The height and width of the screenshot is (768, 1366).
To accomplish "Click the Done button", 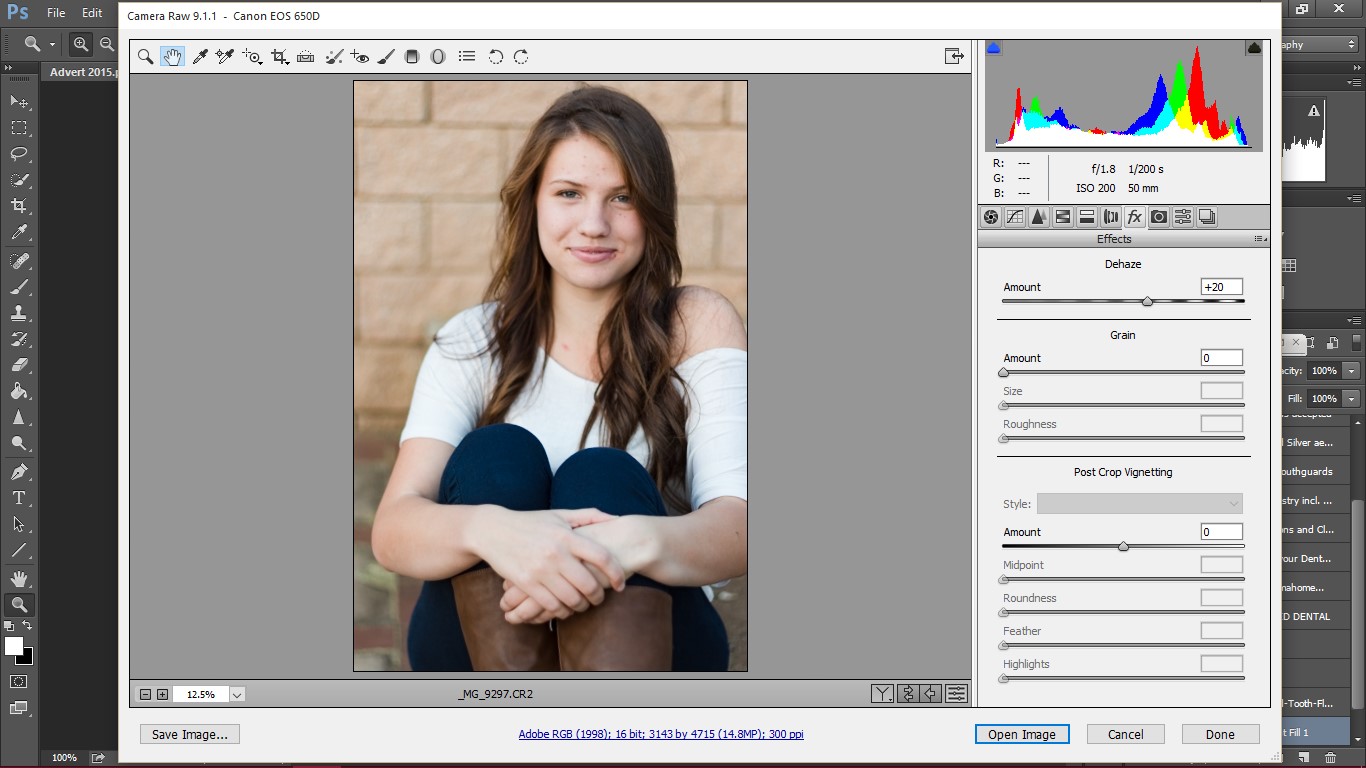I will pyautogui.click(x=1220, y=734).
